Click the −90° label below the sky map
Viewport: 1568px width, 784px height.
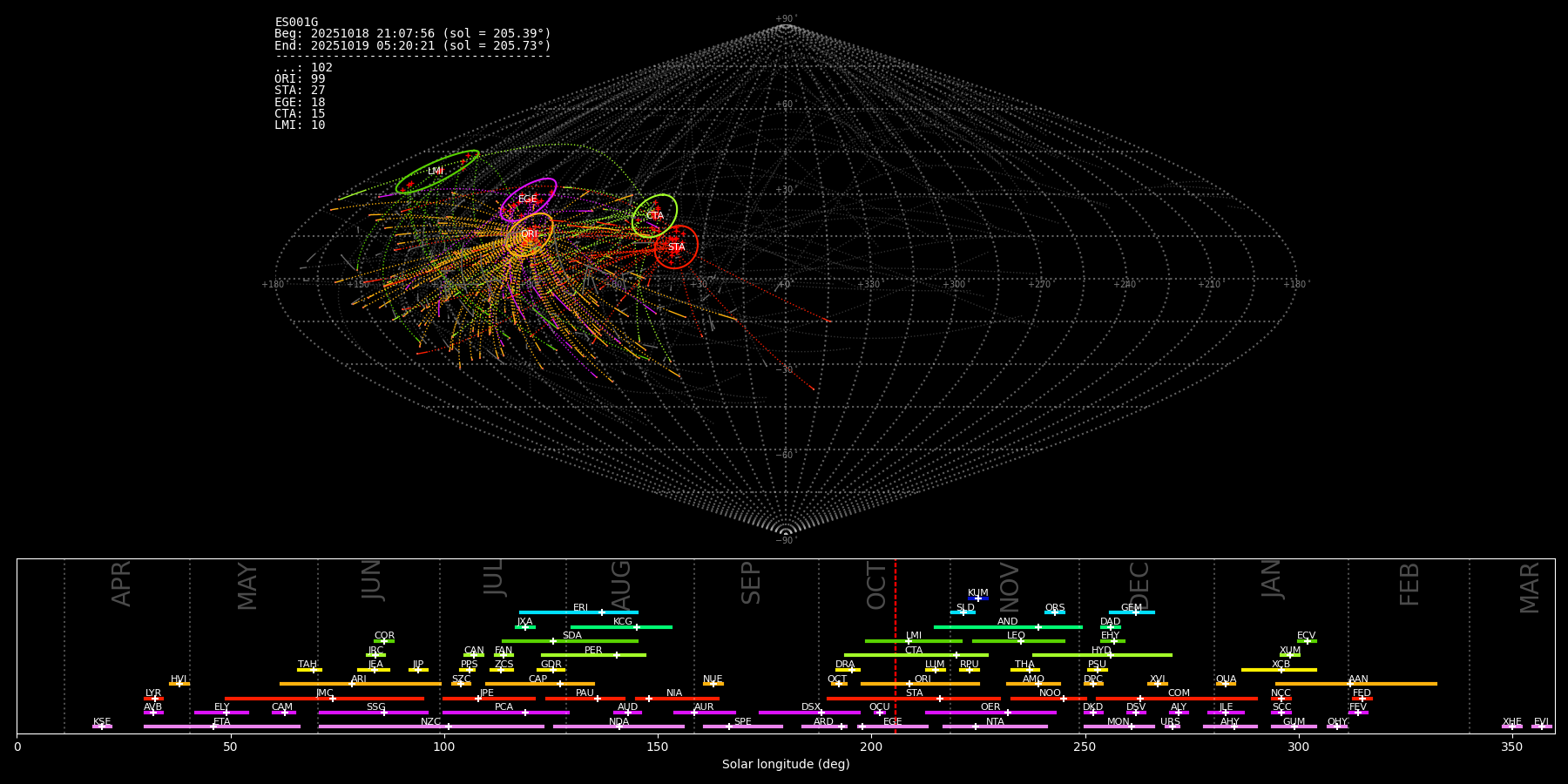(x=786, y=541)
